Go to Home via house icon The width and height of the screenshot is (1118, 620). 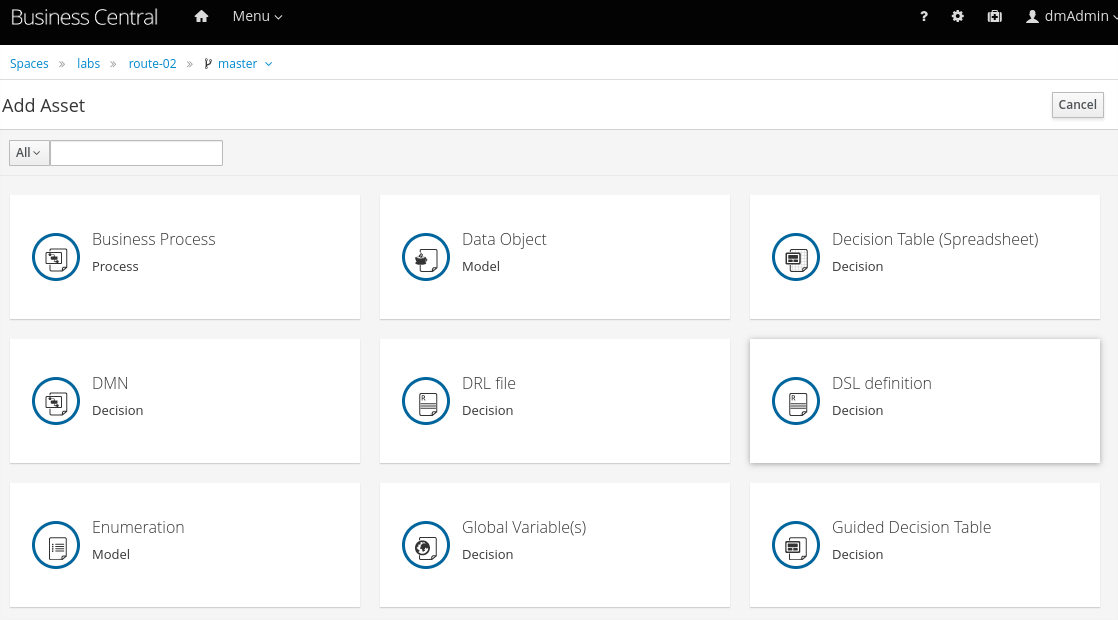tap(201, 17)
